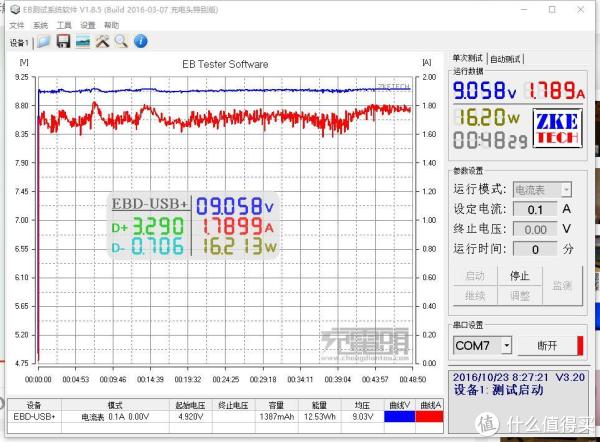600x442 pixels.
Task: Click the 设备1: 测试启动 status message
Action: pyautogui.click(x=498, y=390)
